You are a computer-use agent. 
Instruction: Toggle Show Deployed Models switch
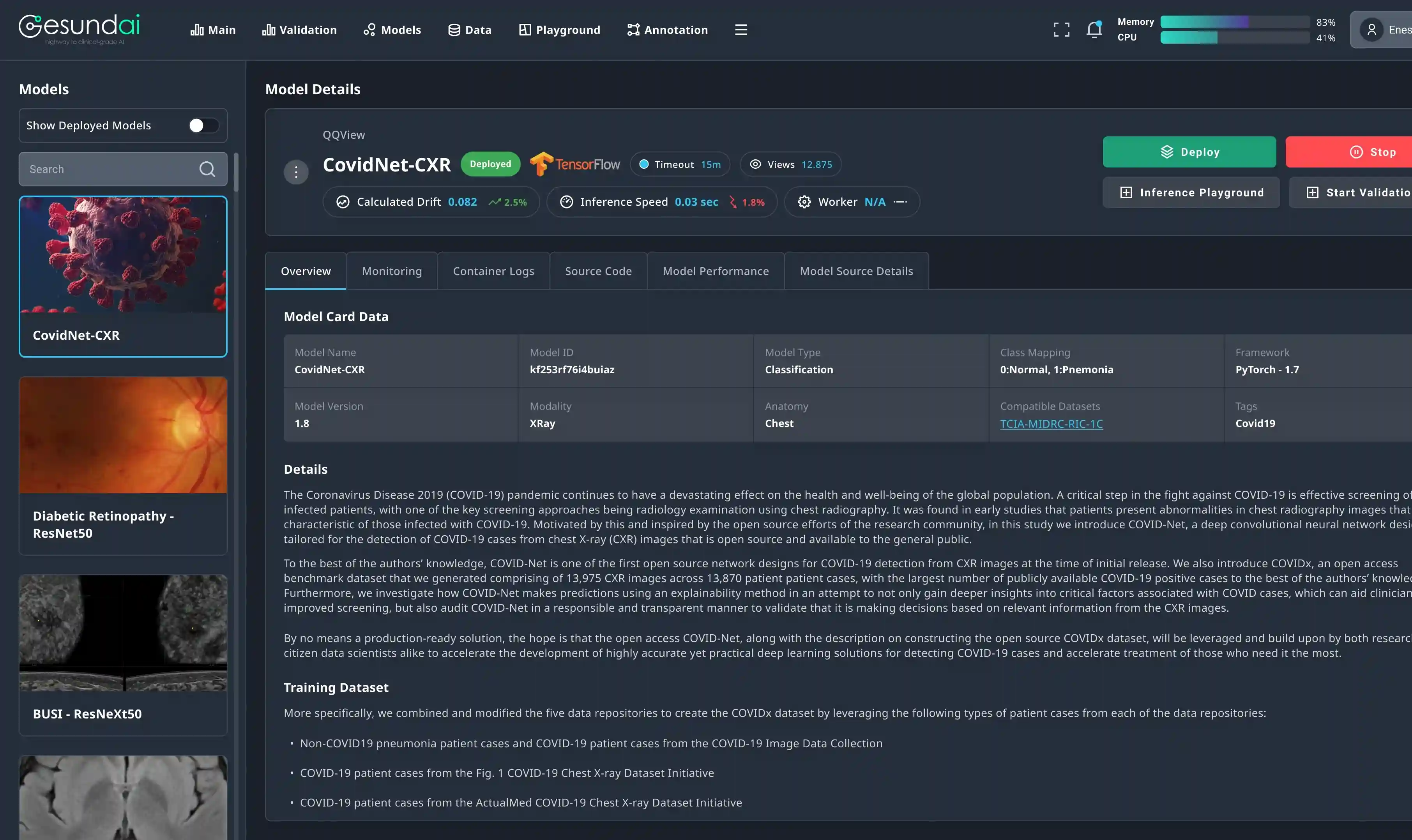(203, 126)
